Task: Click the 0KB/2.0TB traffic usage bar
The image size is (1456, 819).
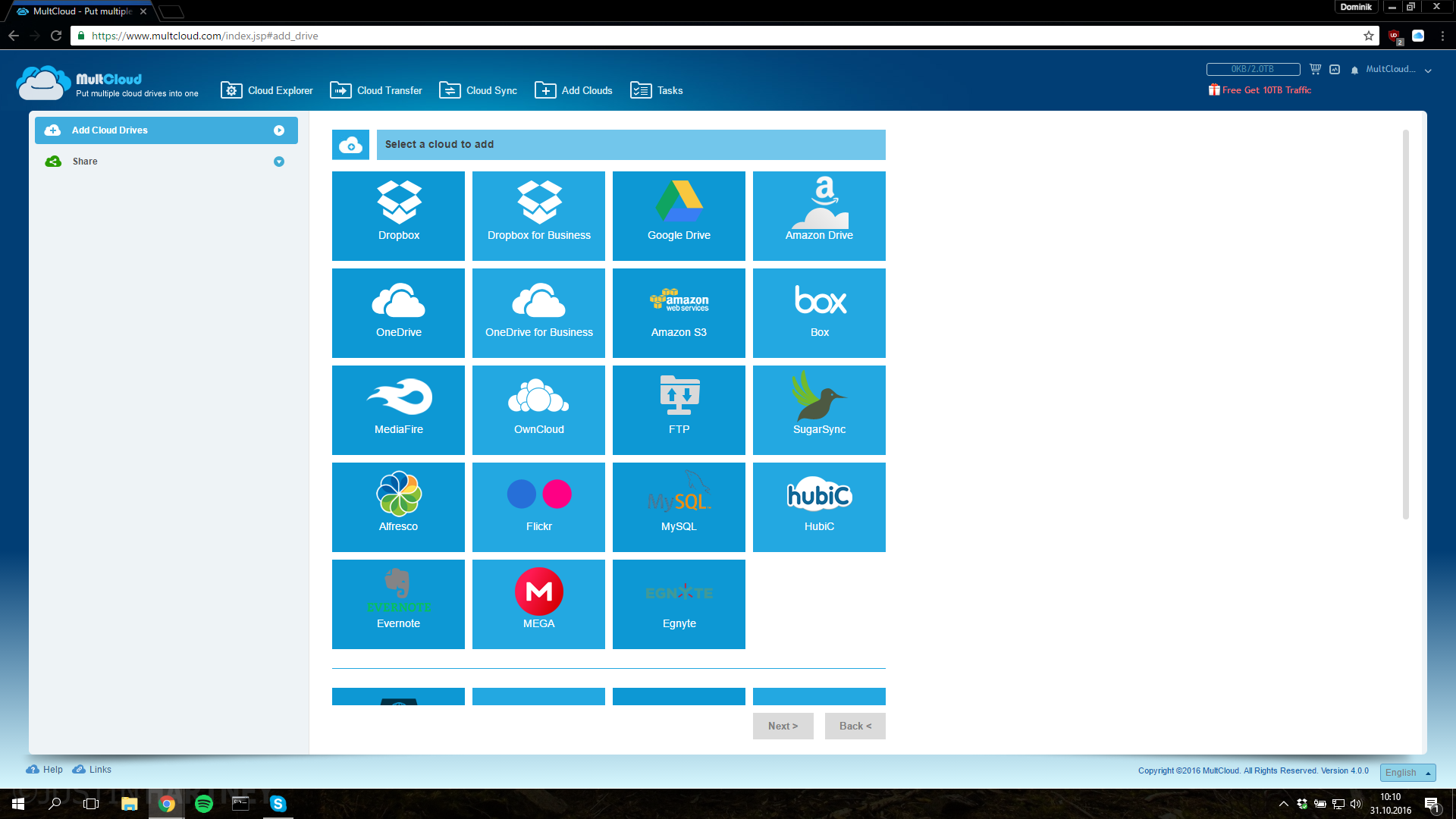Action: [x=1253, y=69]
